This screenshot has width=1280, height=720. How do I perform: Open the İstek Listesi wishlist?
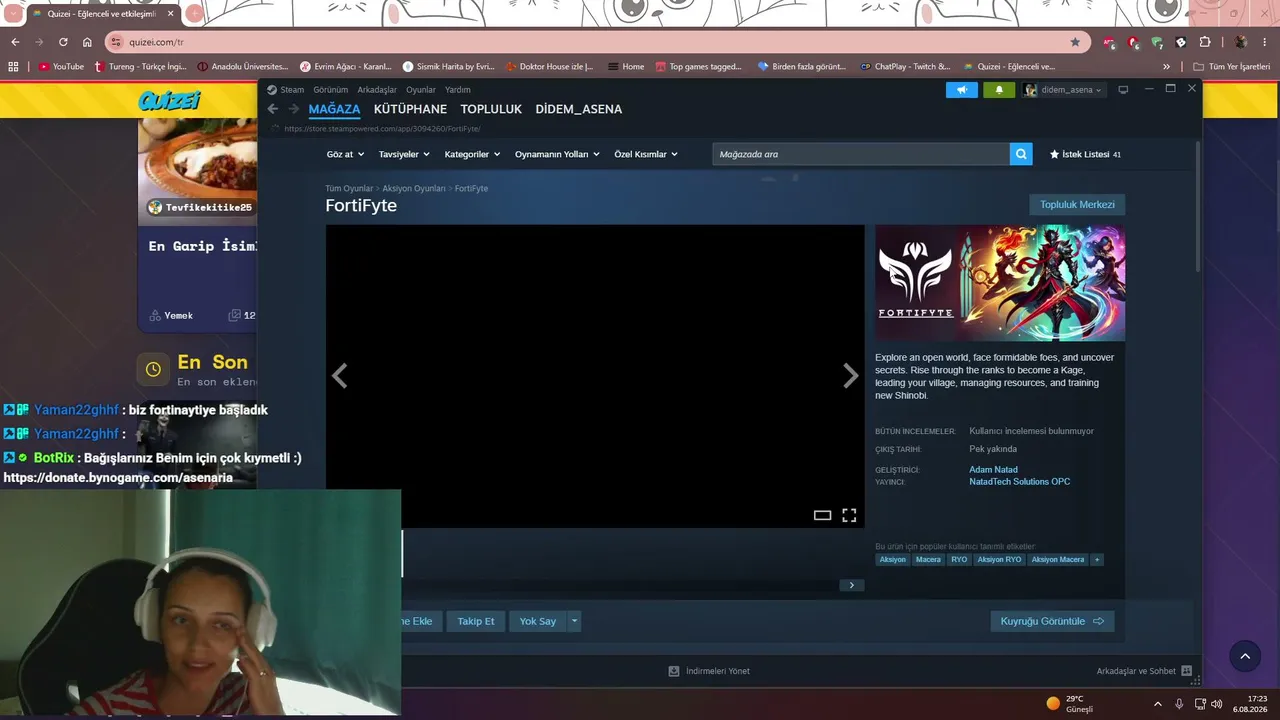click(1085, 154)
